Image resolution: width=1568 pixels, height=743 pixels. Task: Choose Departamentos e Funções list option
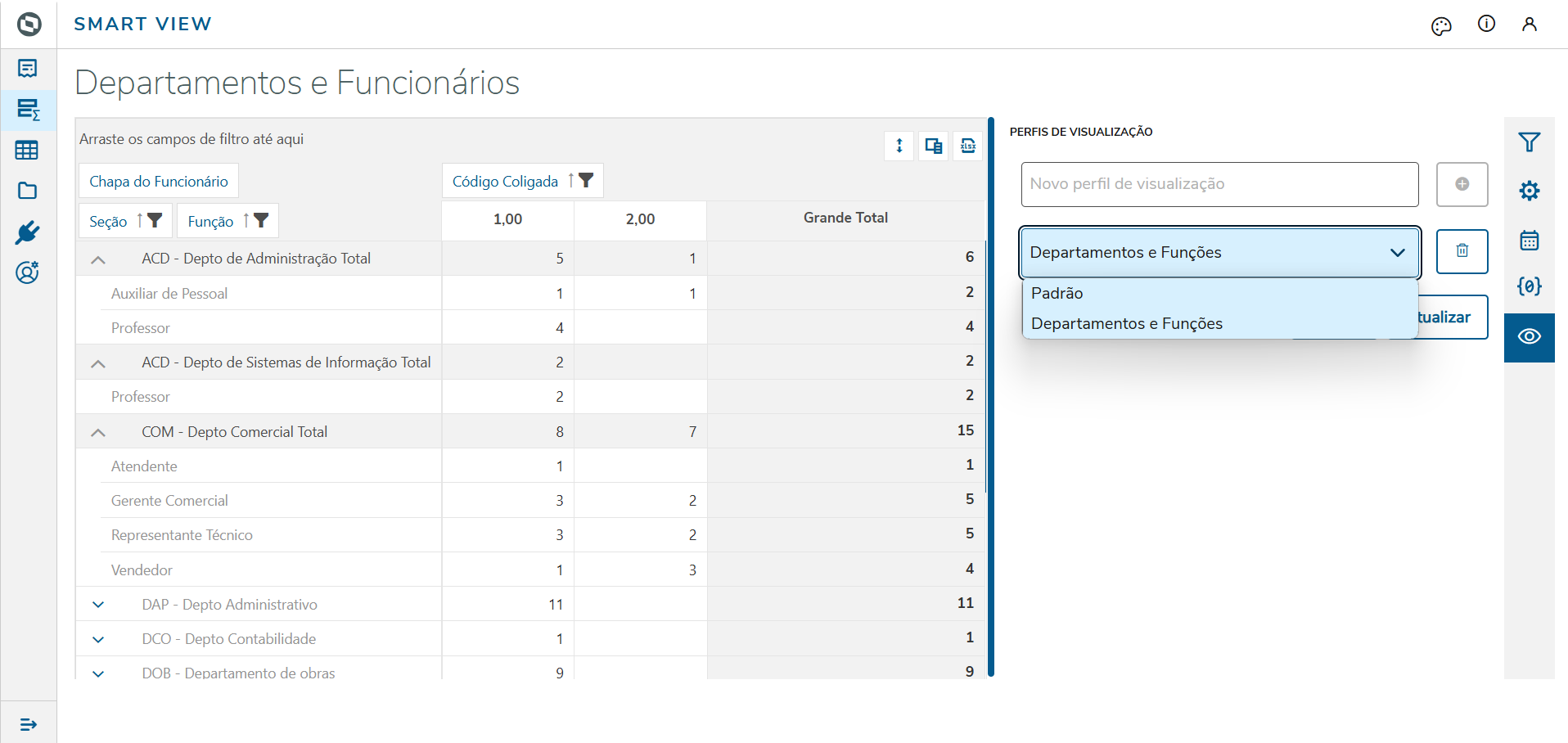tap(1127, 323)
